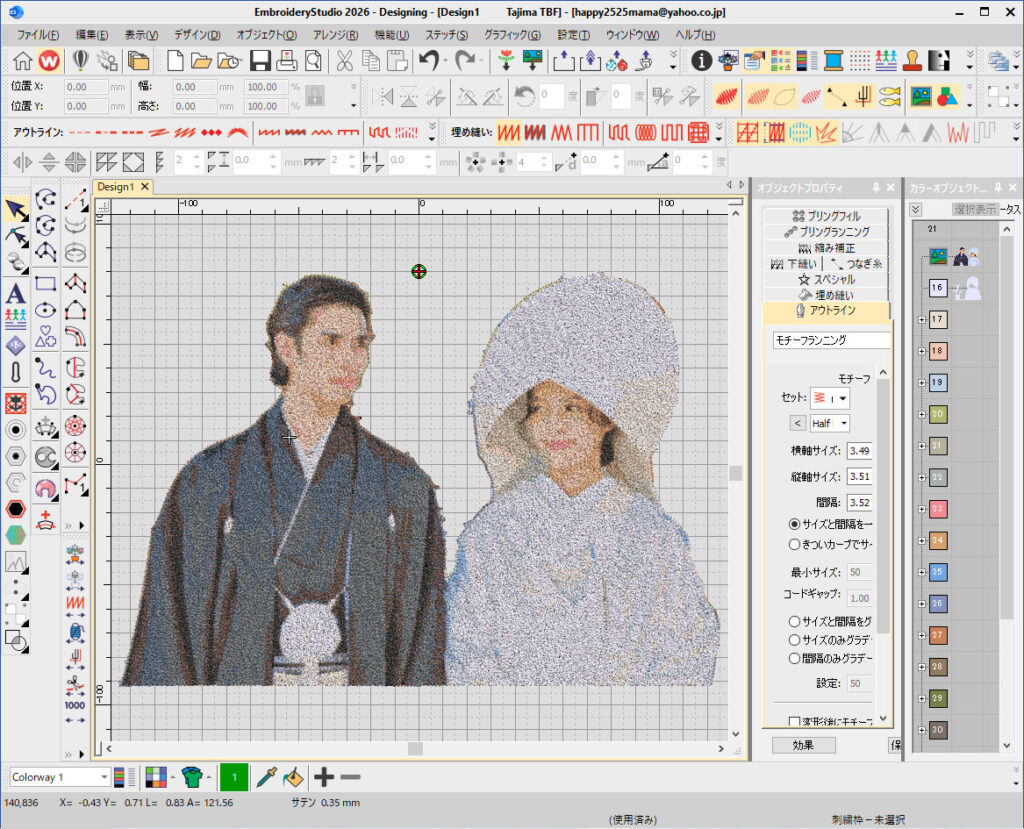Select the arrow selection tool
Image resolution: width=1024 pixels, height=829 pixels.
(x=16, y=210)
